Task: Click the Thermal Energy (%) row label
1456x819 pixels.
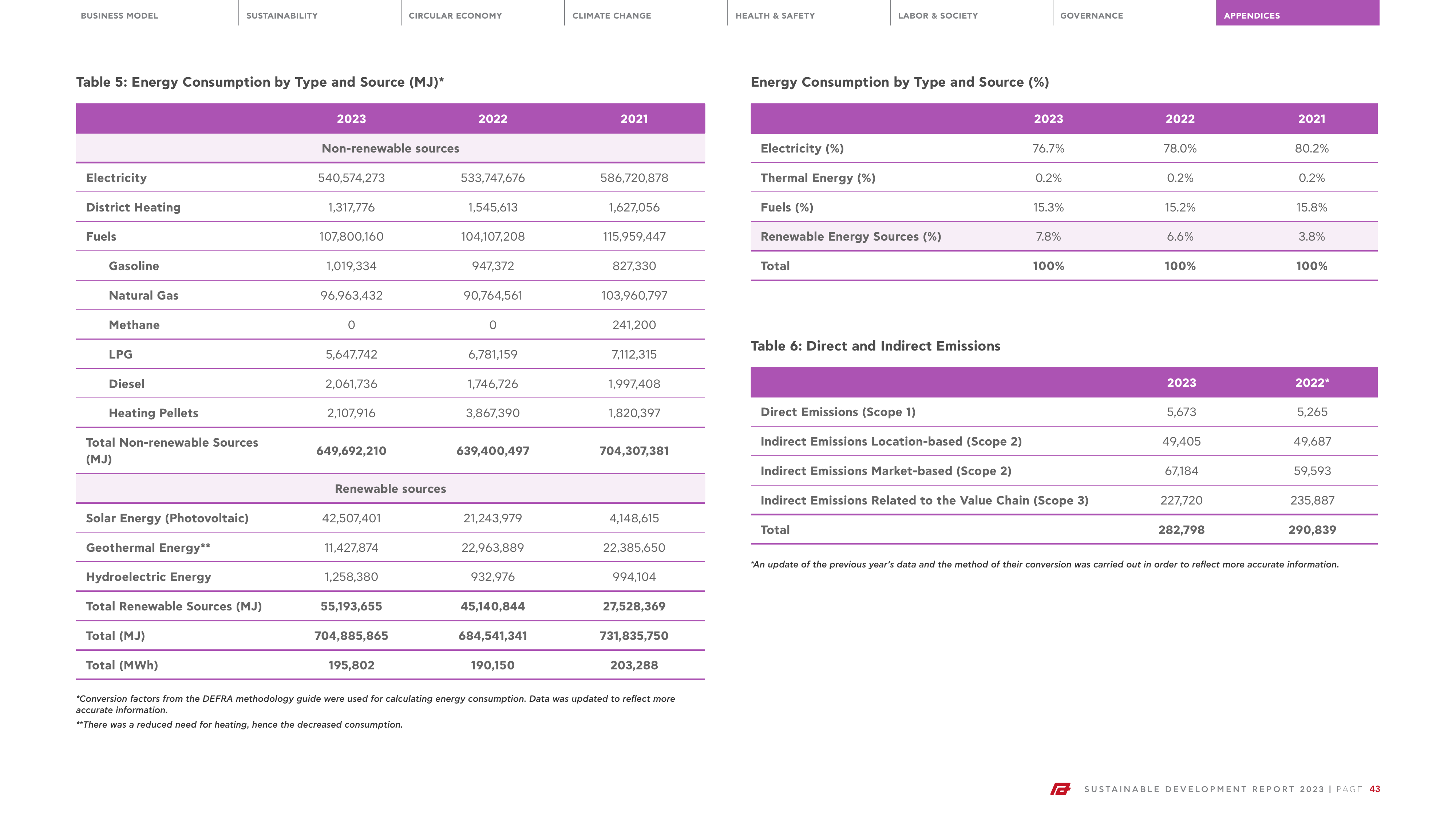Action: (x=818, y=178)
